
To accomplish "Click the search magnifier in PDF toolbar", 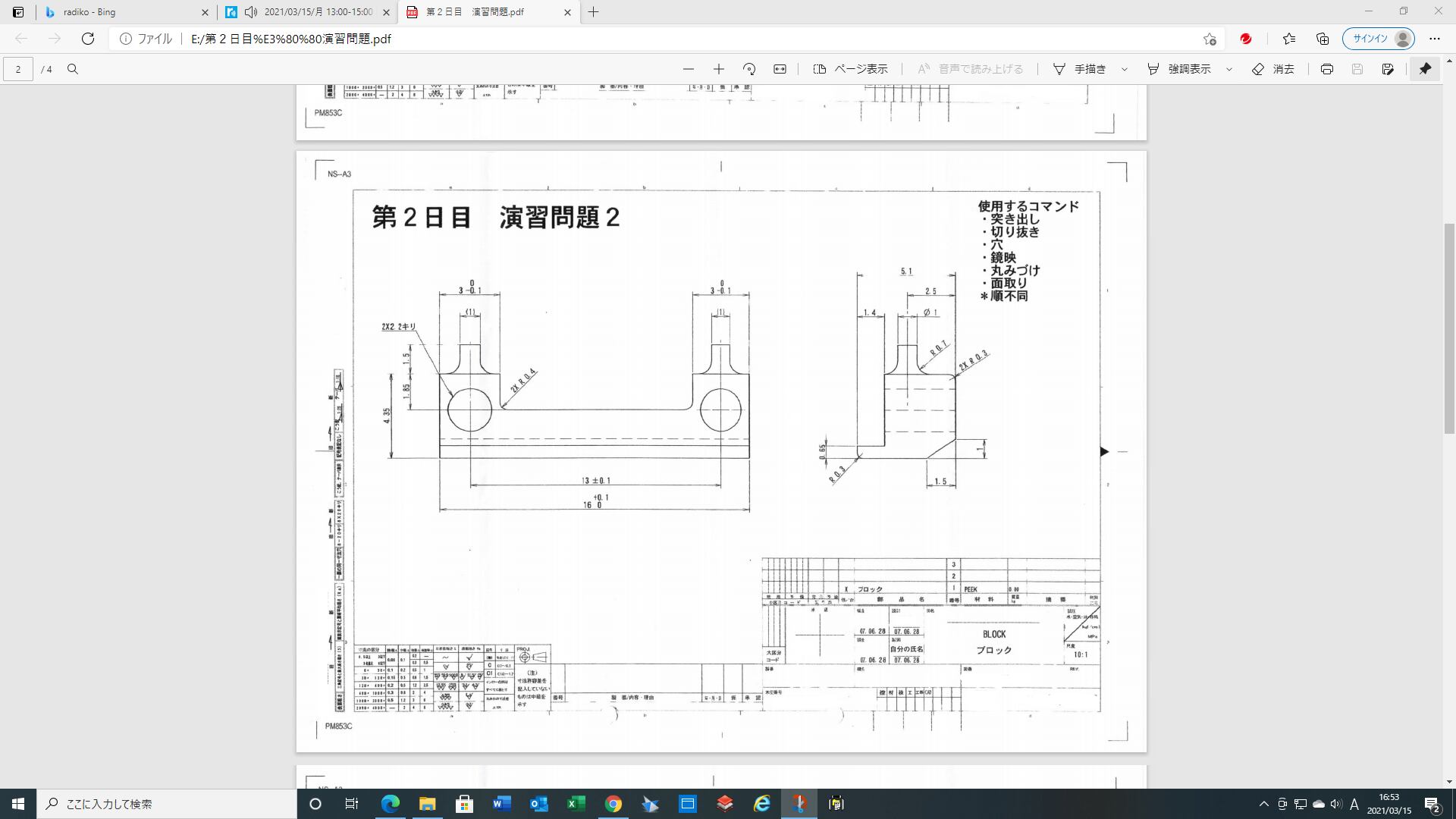I will [73, 69].
